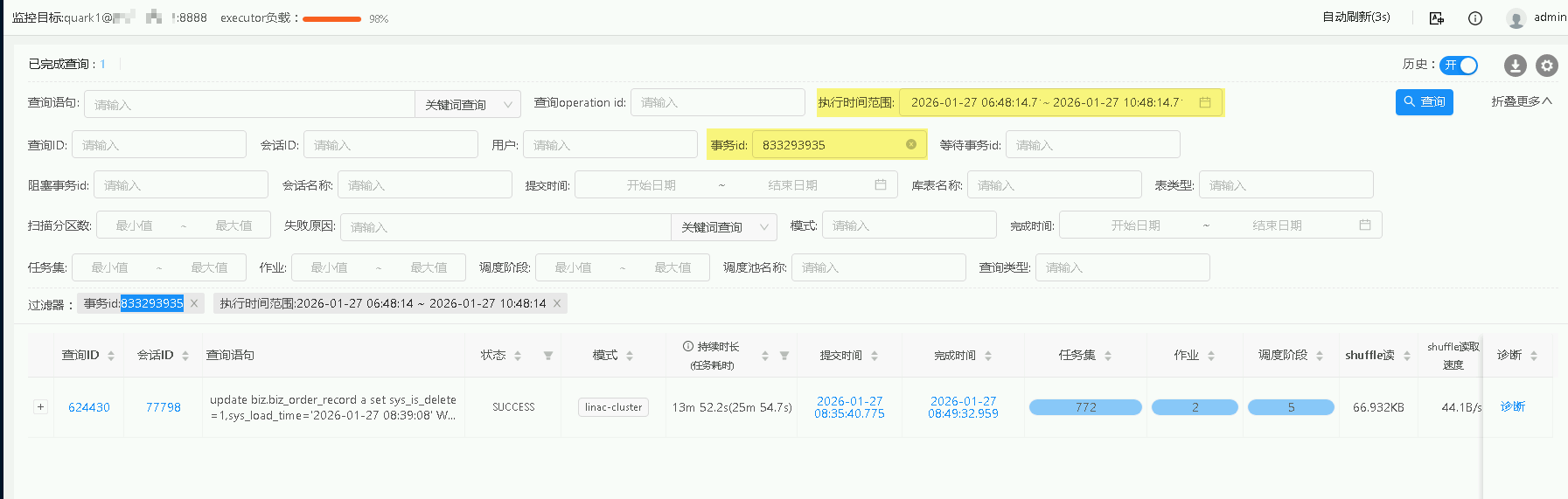Image resolution: width=1568 pixels, height=499 pixels.
Task: Focus the 查询语句 input field
Action: (x=249, y=105)
